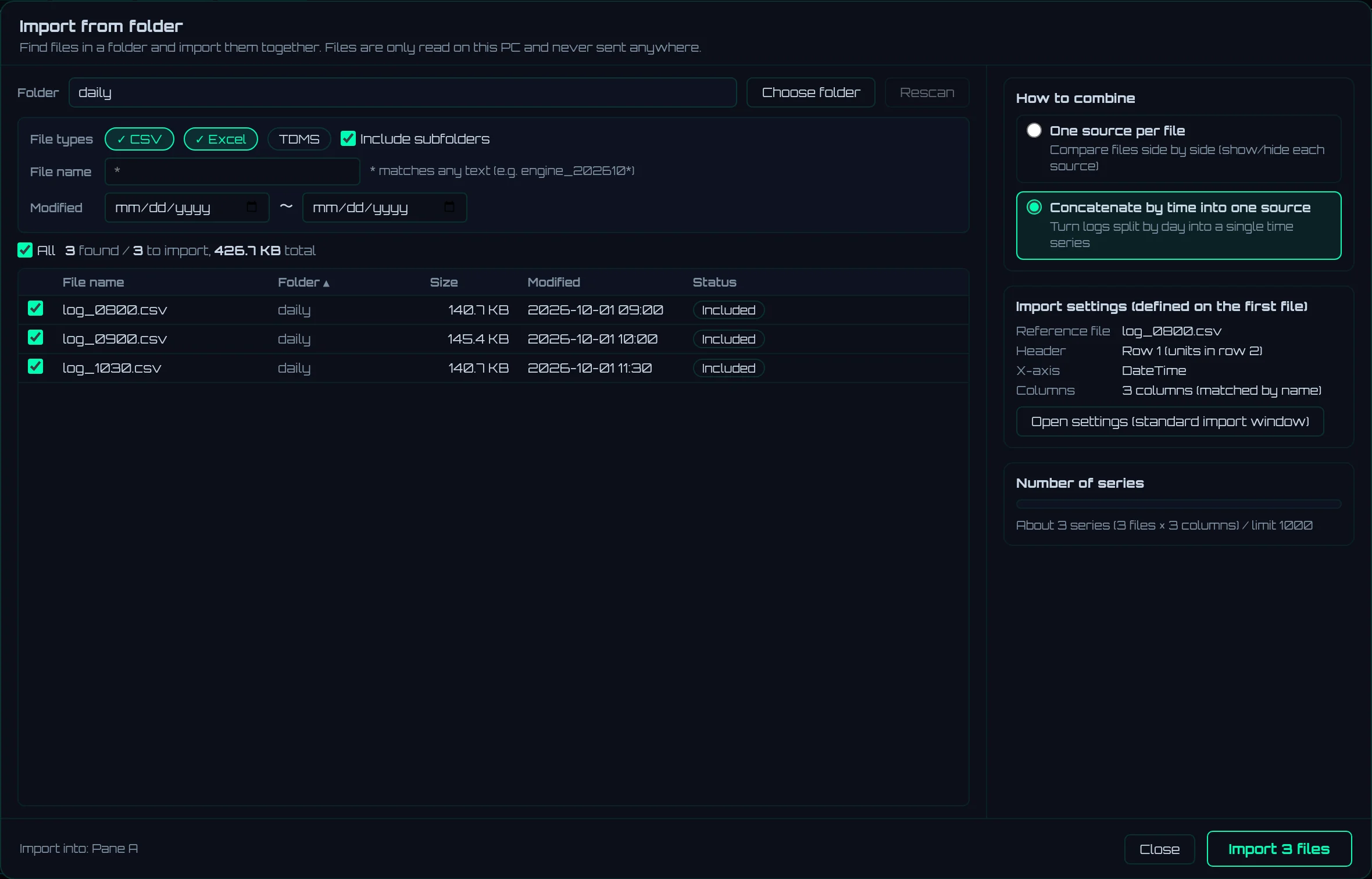Click the Rescan button
1372x879 pixels.
[x=927, y=92]
